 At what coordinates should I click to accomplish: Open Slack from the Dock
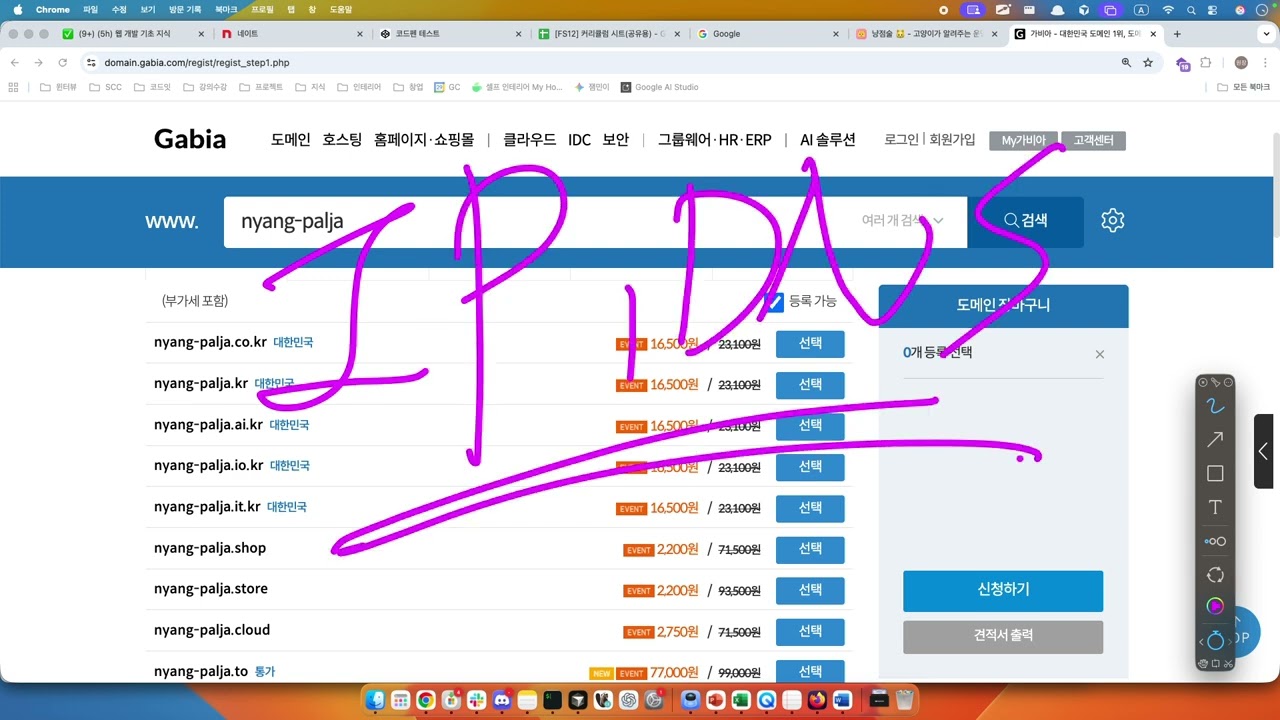(x=477, y=700)
